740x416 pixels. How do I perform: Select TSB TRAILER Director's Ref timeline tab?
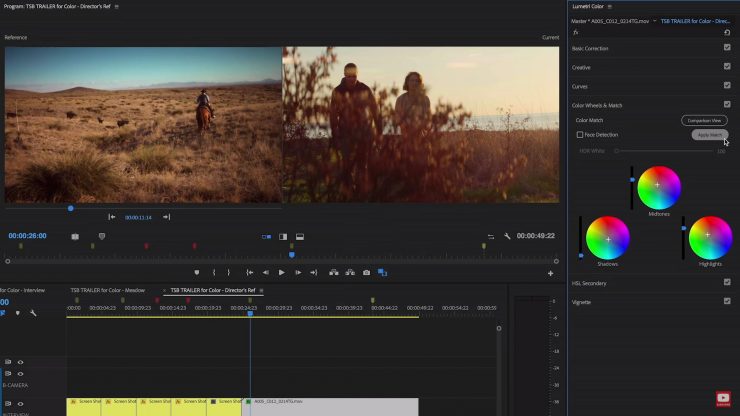coord(212,290)
